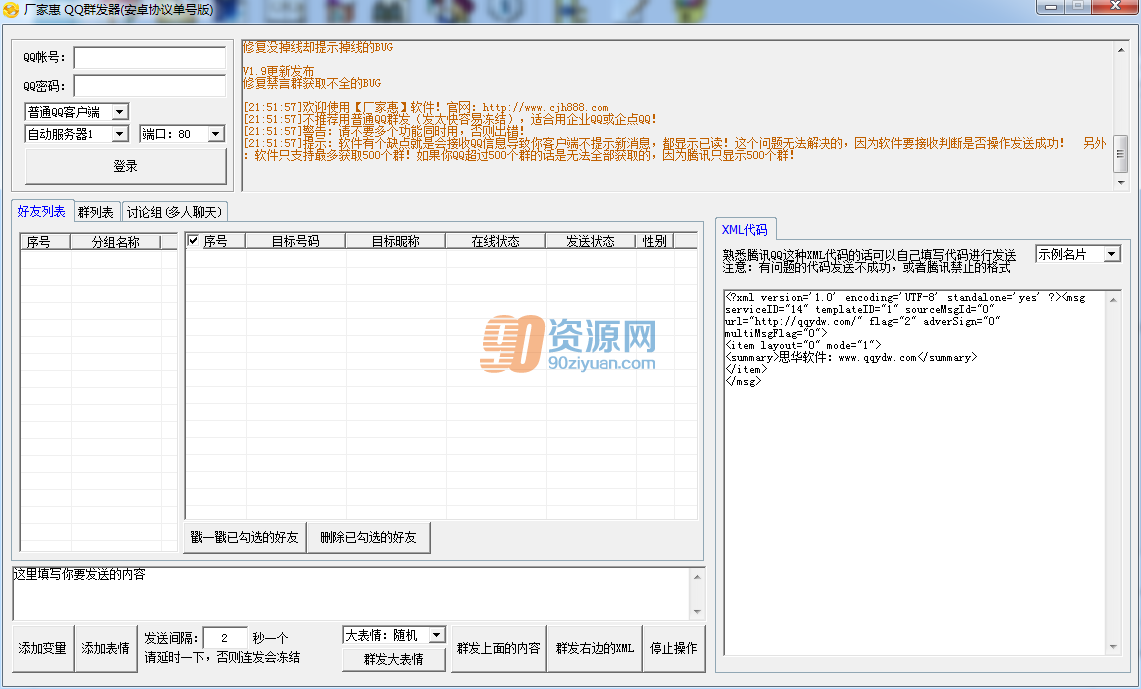Screen dimensions: 1141x689
Task: Click XML code area scroll-down arrow
Action: pyautogui.click(x=1113, y=647)
